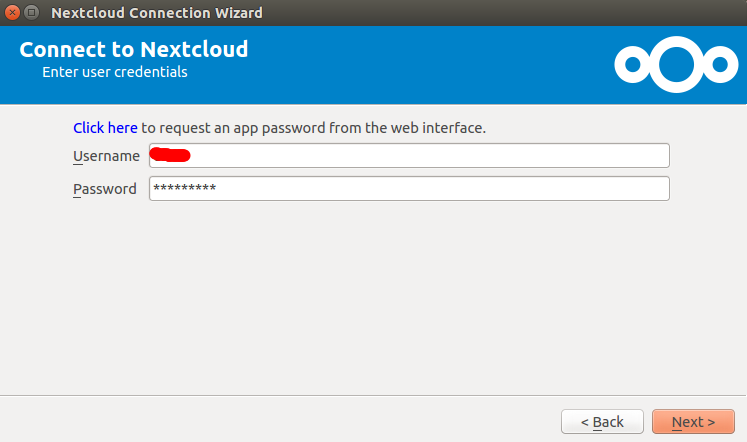
Task: Open the 'Click here' app password link
Action: 105,128
